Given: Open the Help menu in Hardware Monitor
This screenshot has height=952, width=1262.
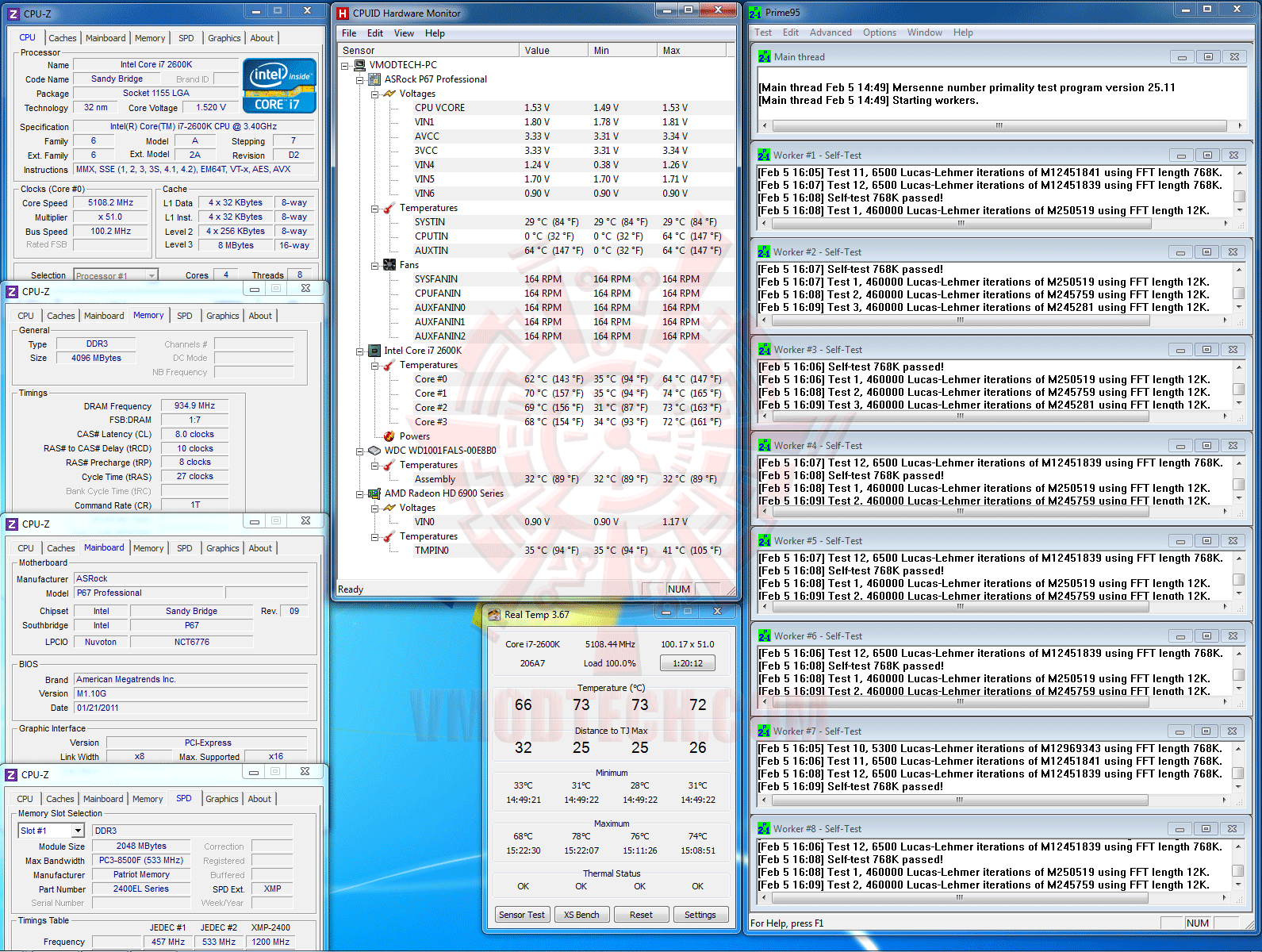Looking at the screenshot, I should [435, 33].
